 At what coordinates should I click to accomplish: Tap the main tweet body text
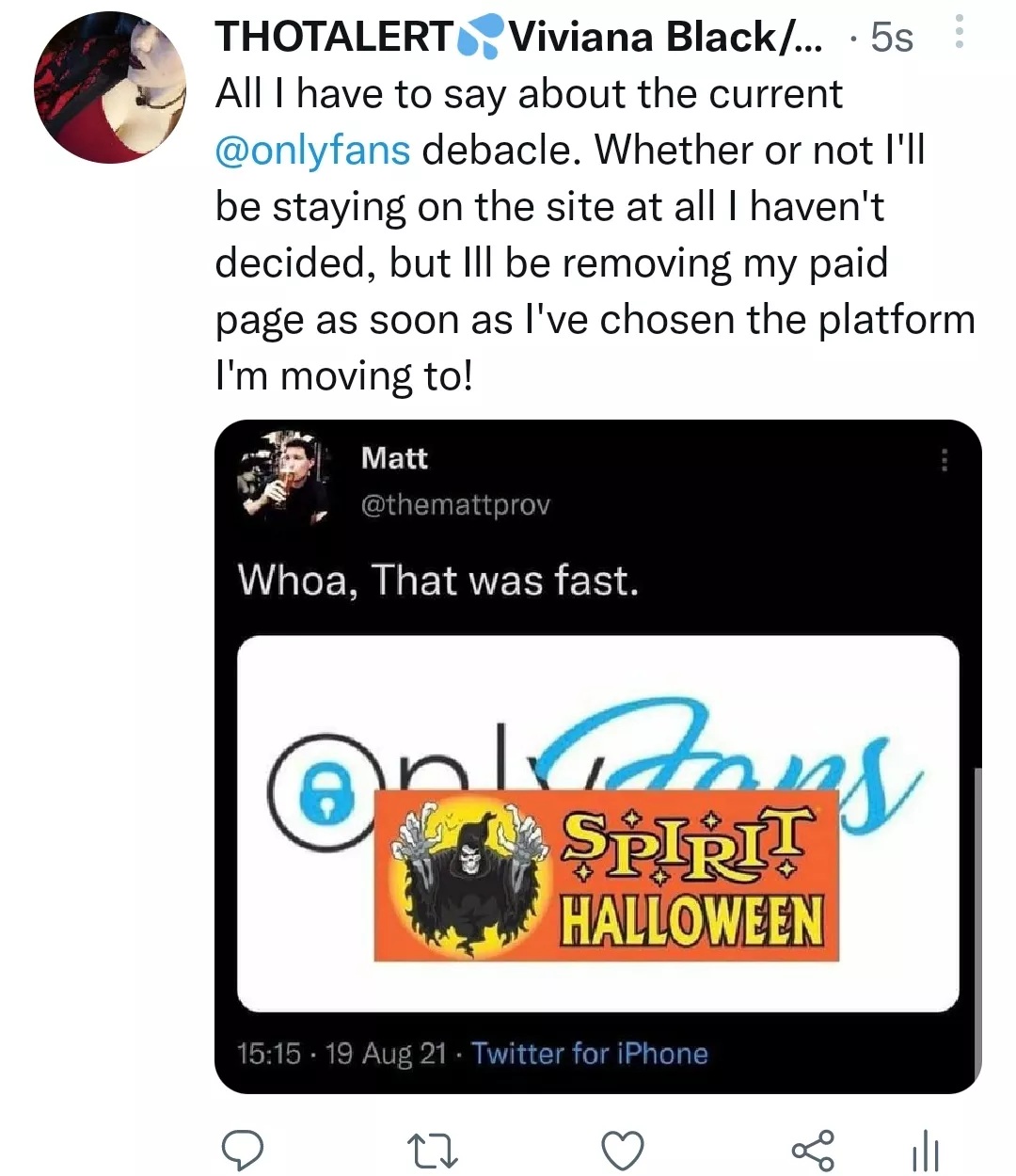point(593,235)
